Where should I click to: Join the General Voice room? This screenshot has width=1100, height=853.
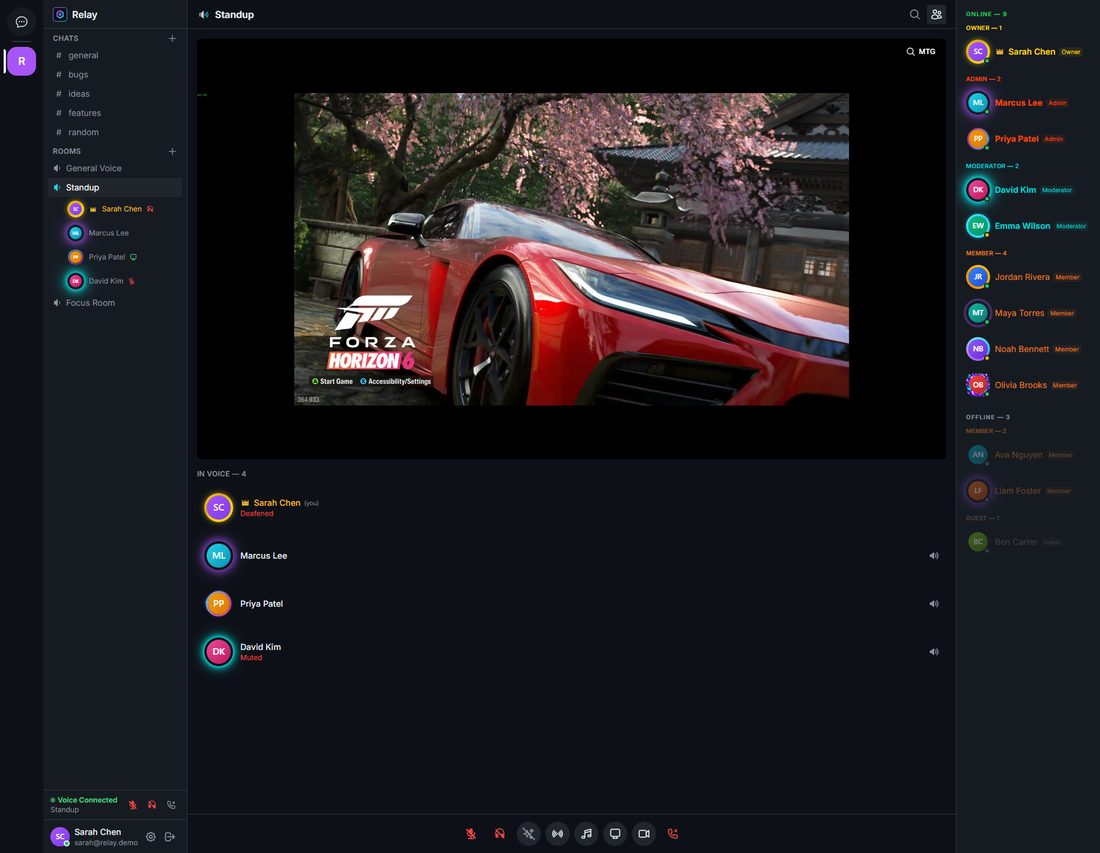coord(115,168)
